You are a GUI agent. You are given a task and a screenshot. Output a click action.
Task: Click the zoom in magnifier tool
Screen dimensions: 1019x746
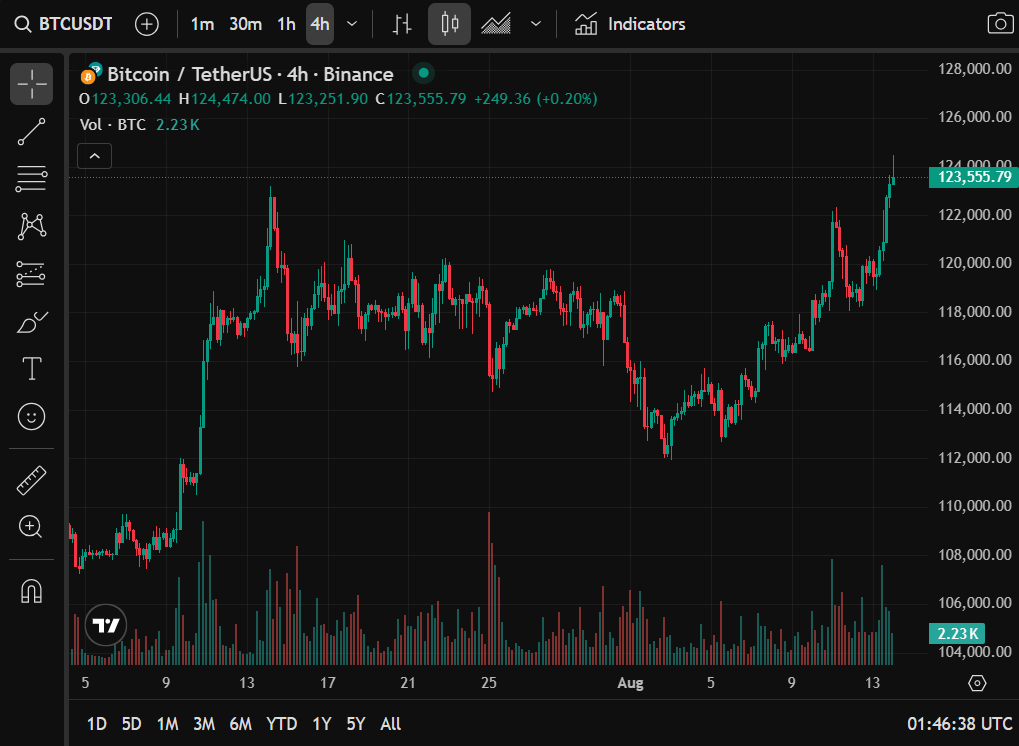click(x=32, y=527)
